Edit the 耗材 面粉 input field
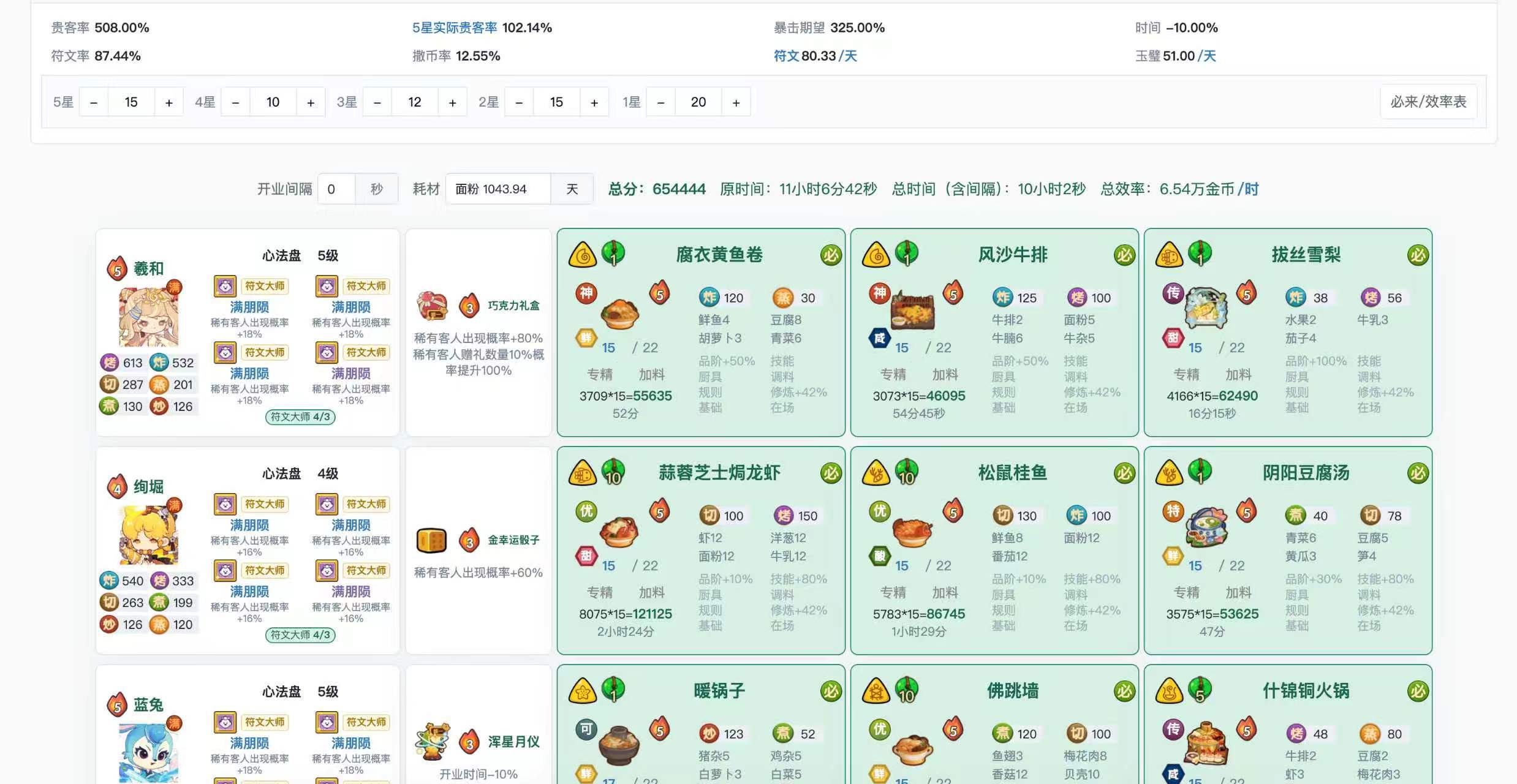 (x=498, y=189)
